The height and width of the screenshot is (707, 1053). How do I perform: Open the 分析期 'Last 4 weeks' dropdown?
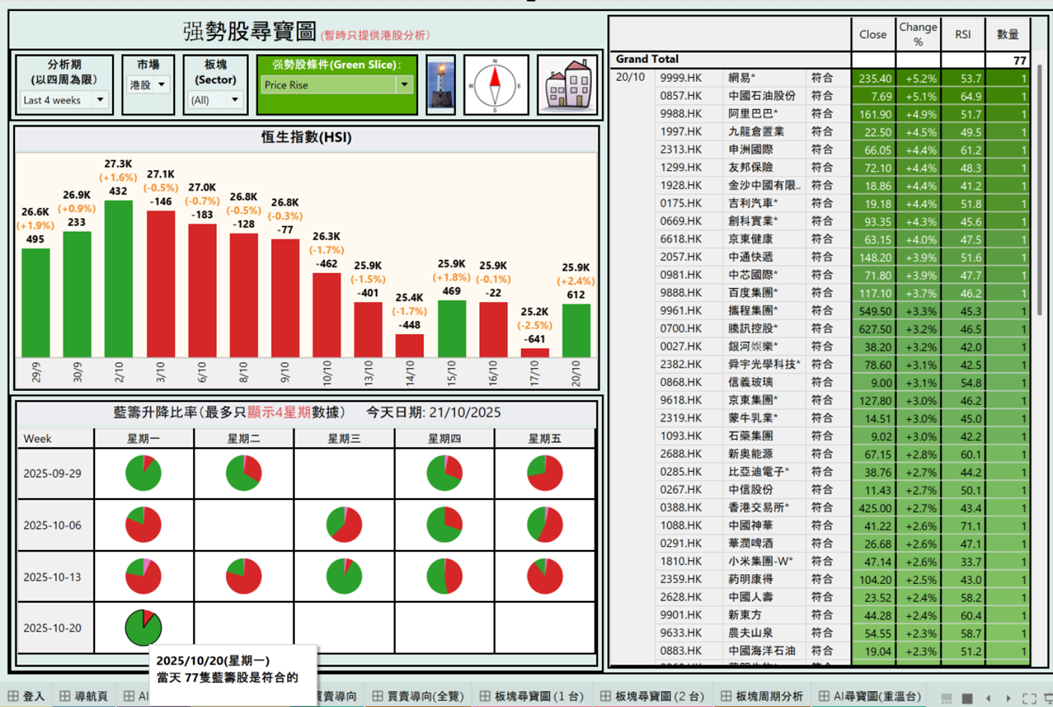pyautogui.click(x=64, y=100)
